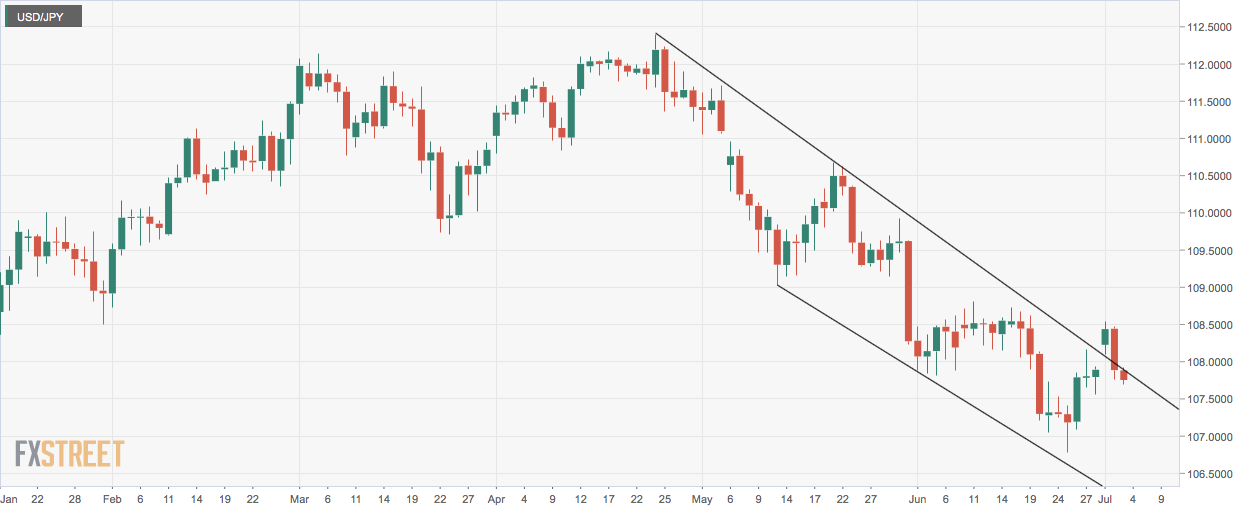This screenshot has width=1244, height=512.
Task: Click the Apr date axis label
Action: pyautogui.click(x=496, y=498)
